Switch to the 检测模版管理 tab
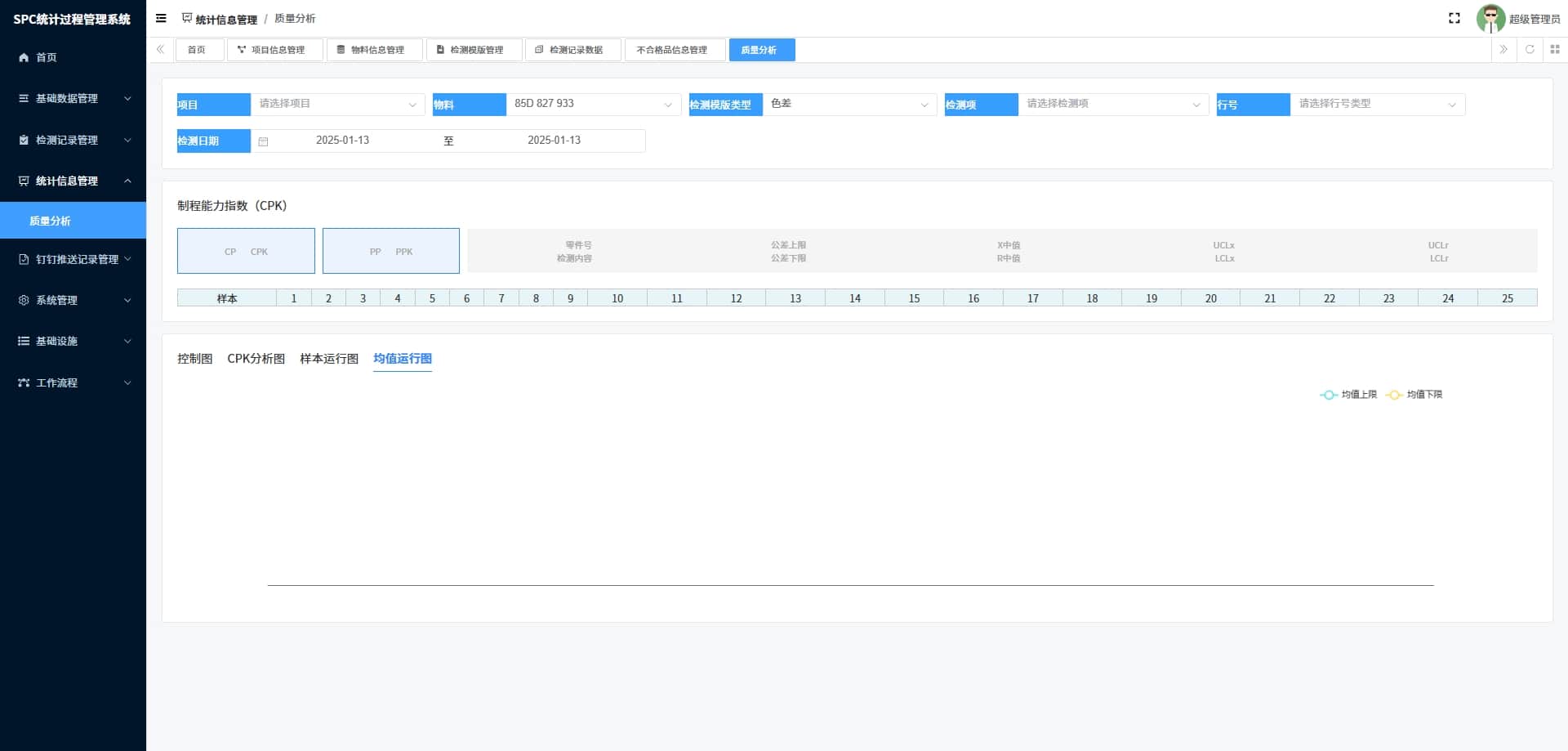Screen dimensions: 1568x751 coord(474,50)
